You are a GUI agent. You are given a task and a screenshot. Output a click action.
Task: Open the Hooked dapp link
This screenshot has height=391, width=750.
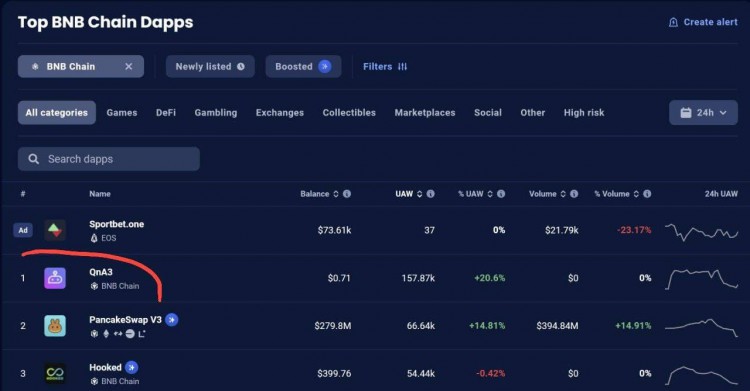(x=105, y=368)
